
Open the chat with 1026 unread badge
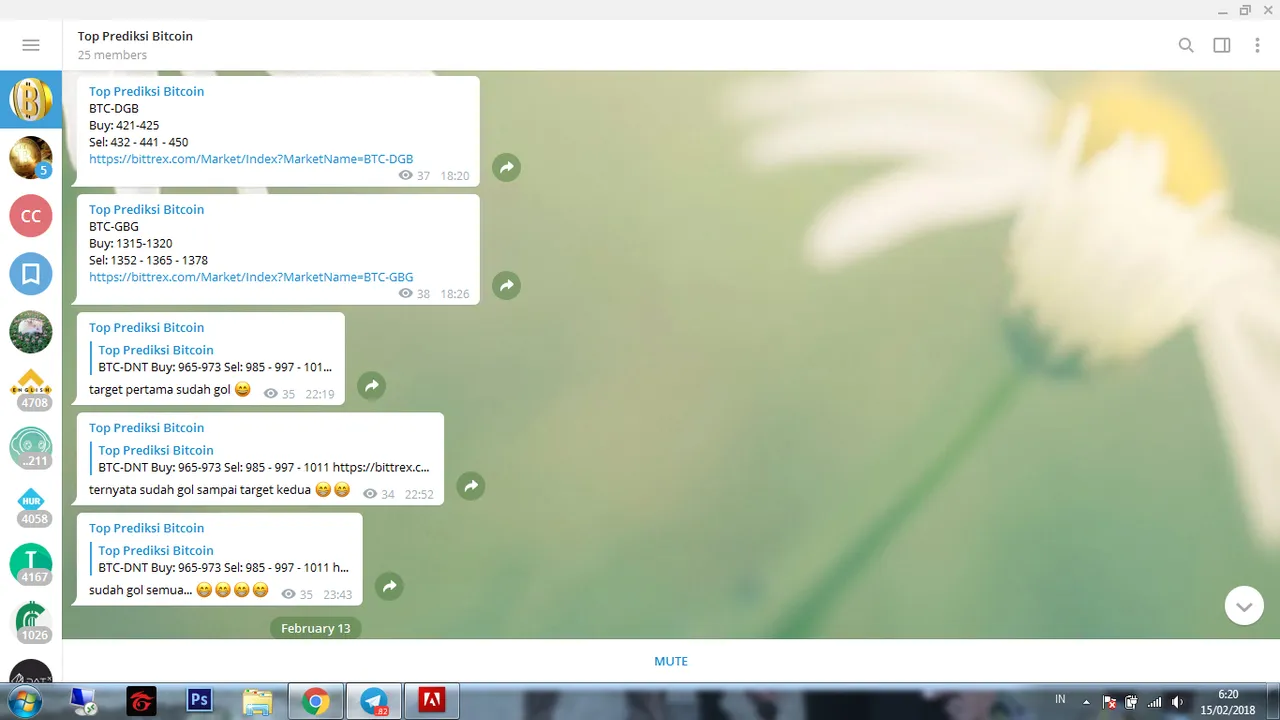31,622
